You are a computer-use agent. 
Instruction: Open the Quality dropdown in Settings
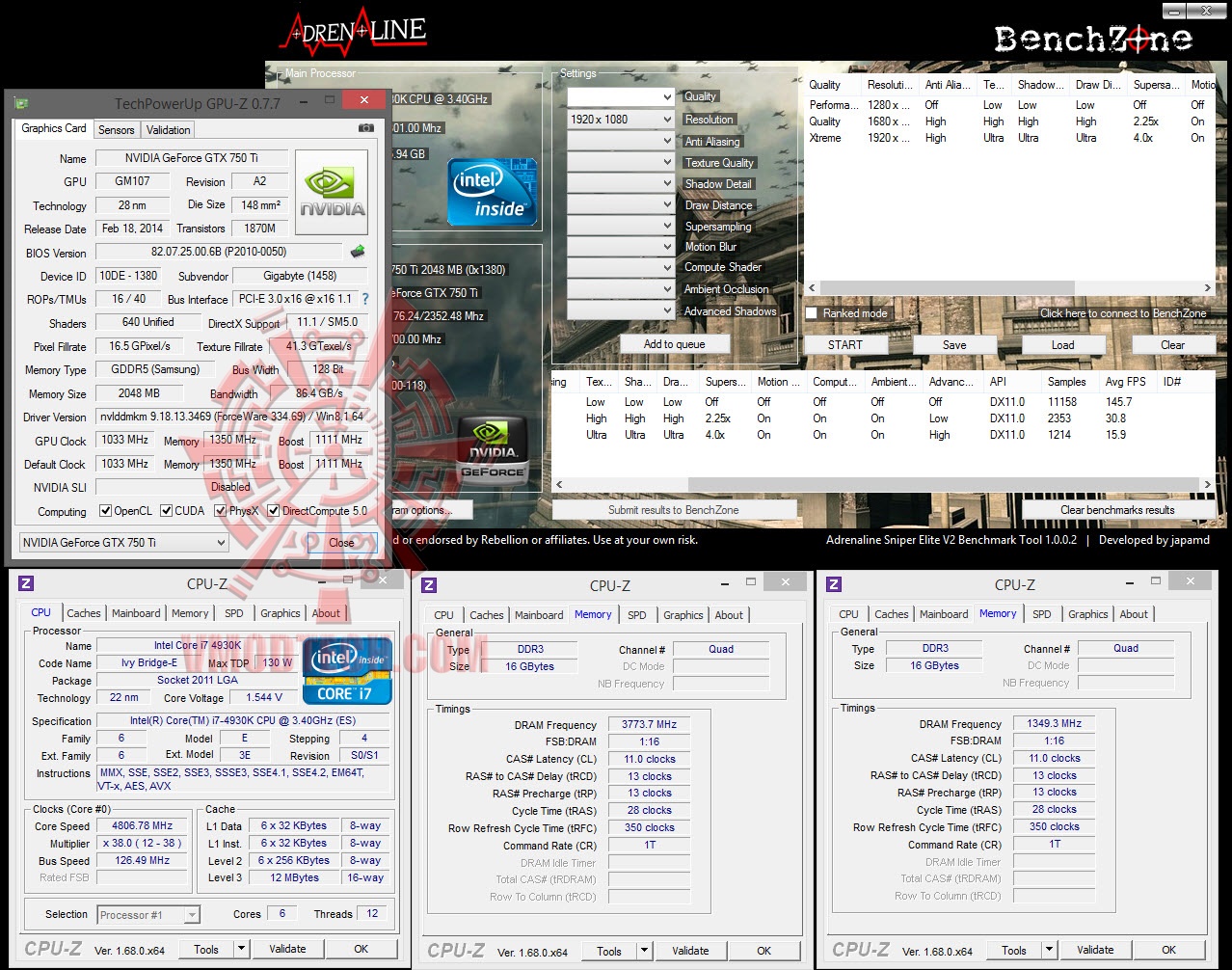[x=620, y=97]
